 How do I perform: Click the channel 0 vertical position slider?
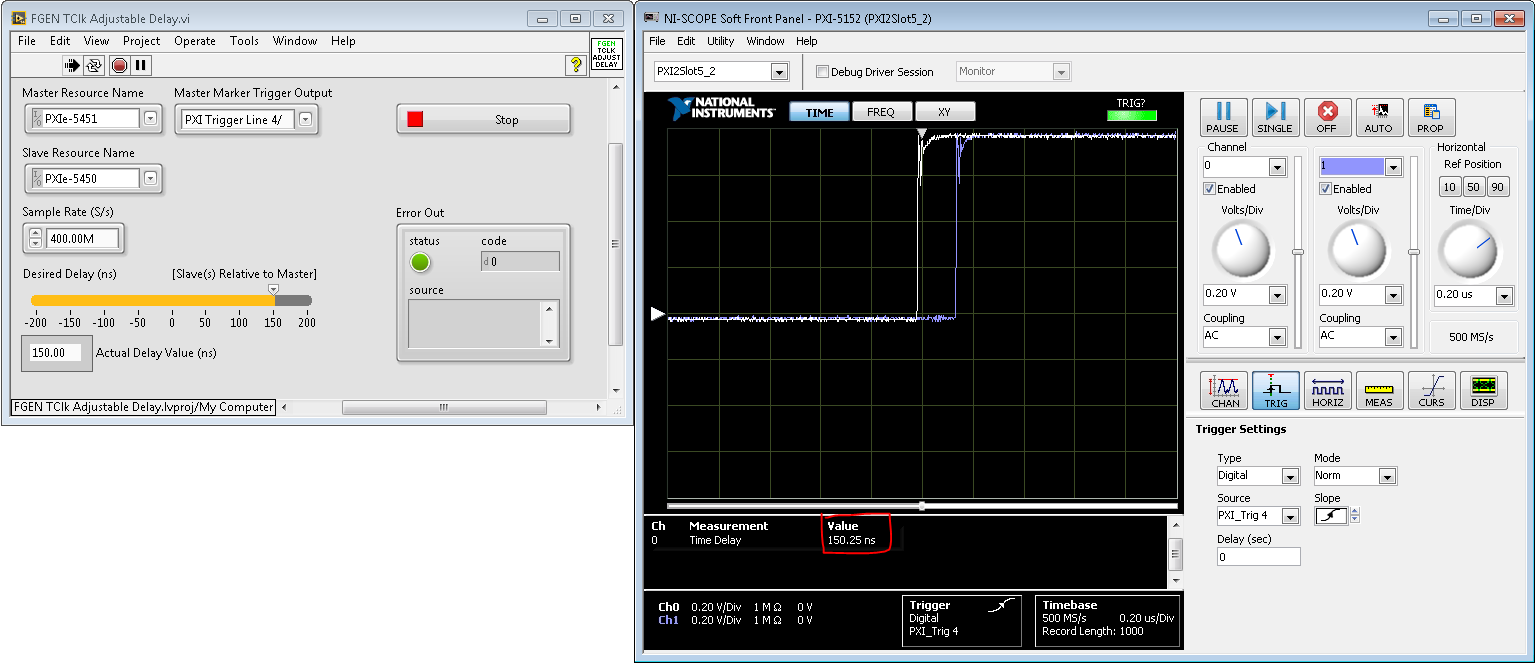(1298, 252)
